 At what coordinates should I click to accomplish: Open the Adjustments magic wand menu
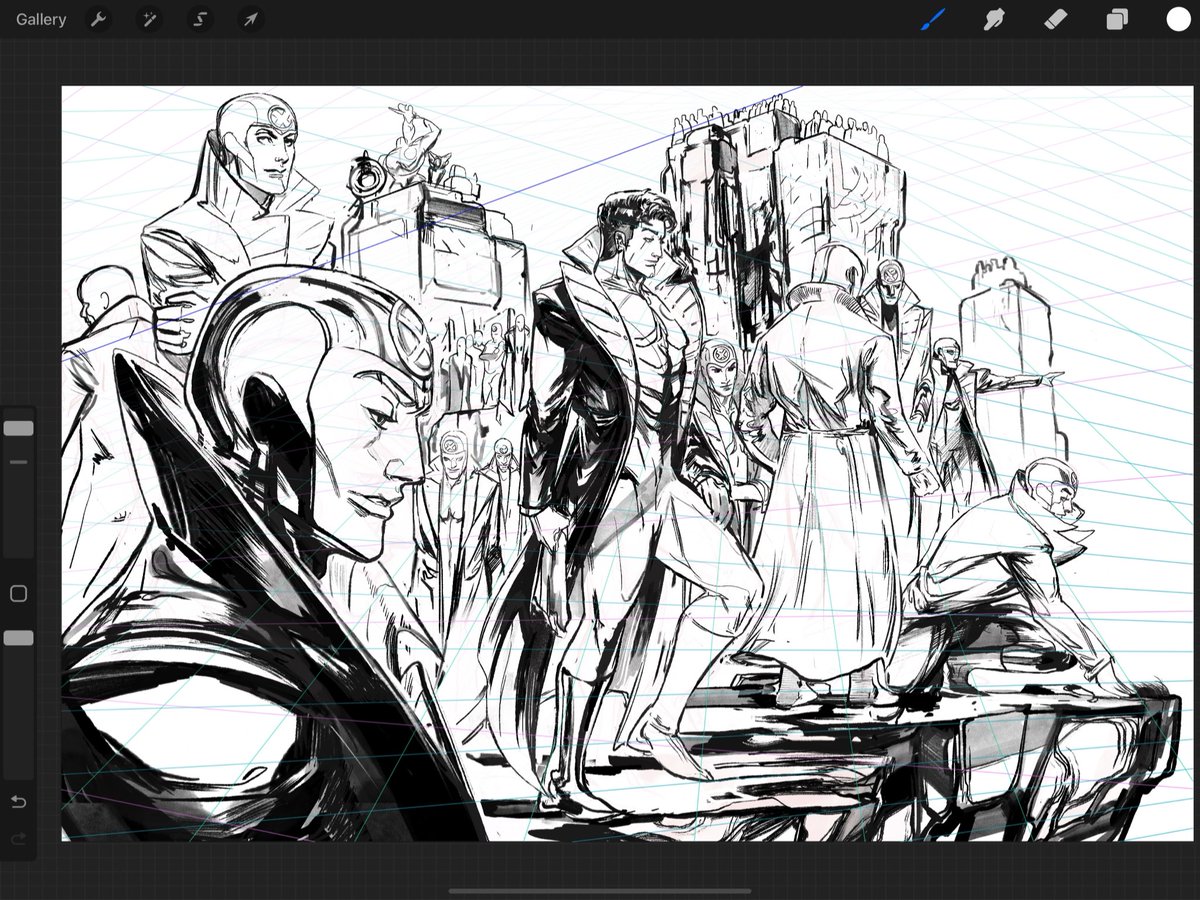coord(149,19)
